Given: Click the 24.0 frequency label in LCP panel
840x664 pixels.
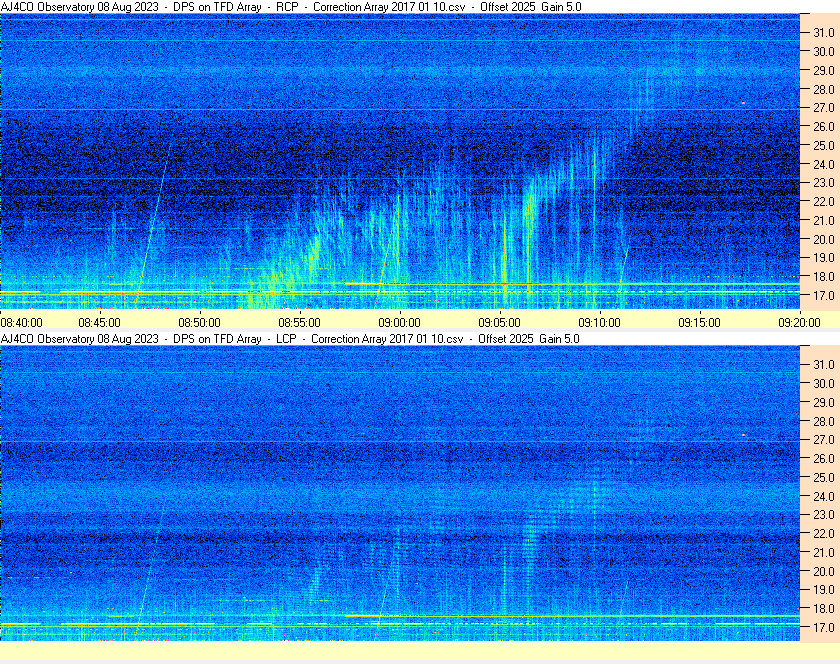Looking at the screenshot, I should tap(823, 496).
